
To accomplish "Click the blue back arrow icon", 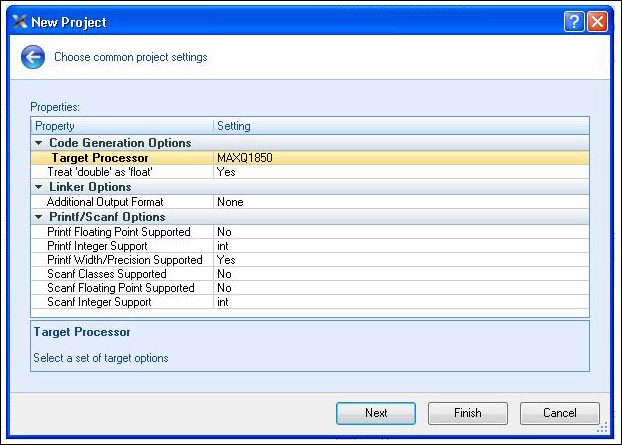I will (32, 58).
